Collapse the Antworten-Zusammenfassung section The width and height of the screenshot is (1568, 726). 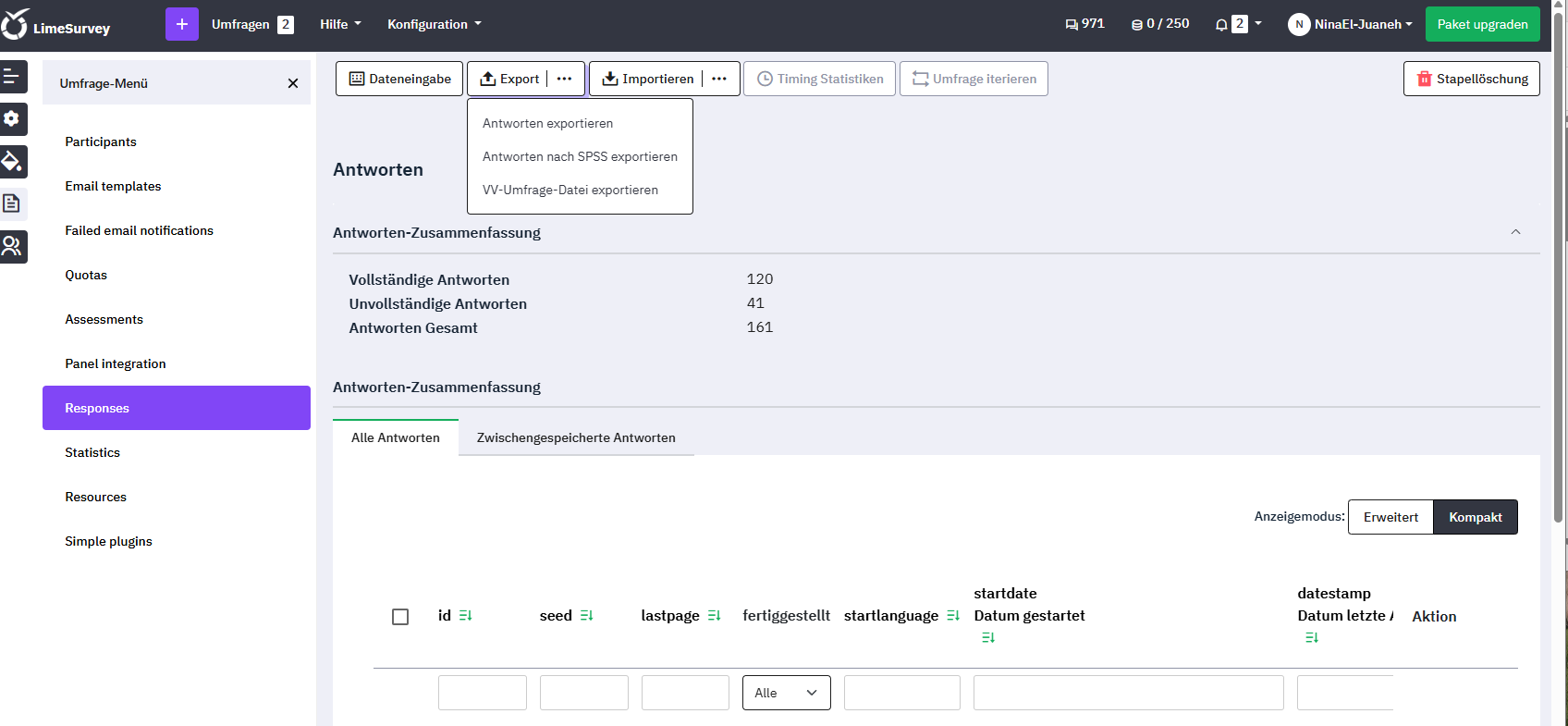point(1515,232)
